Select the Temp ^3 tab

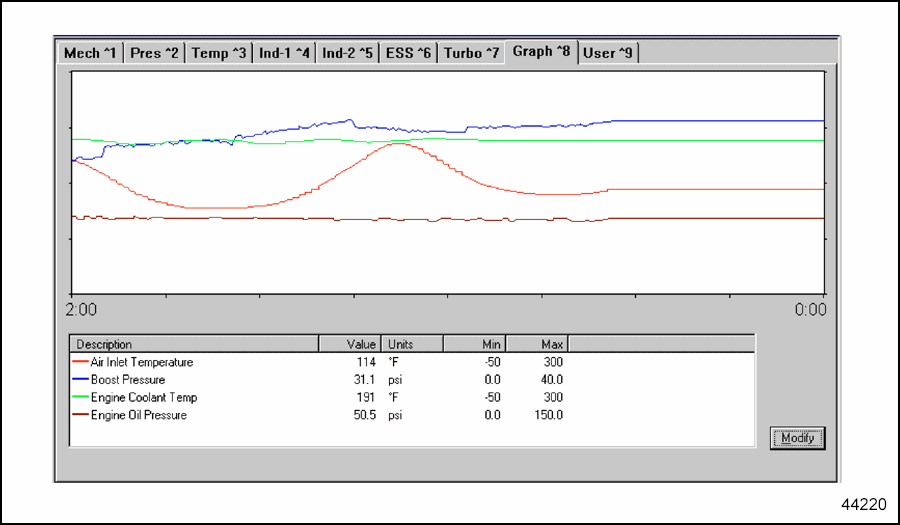(218, 53)
